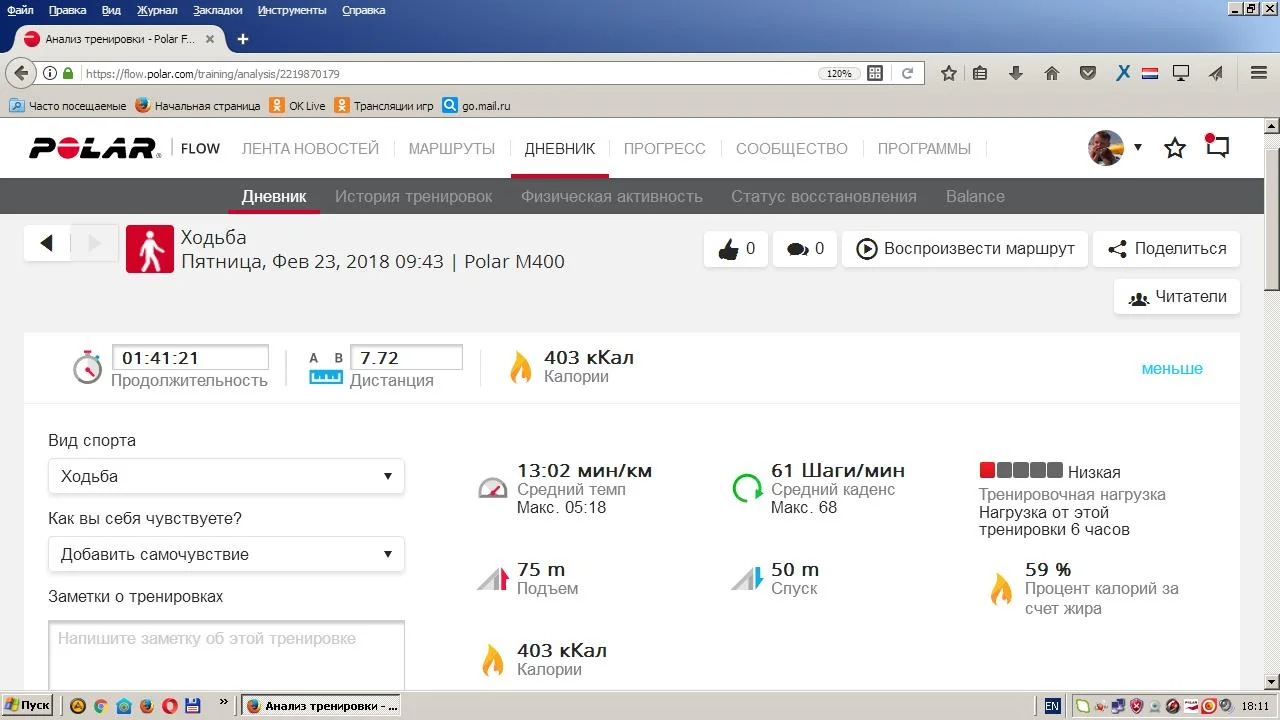
Task: Go to СООБЩЕСТВО section
Action: pyautogui.click(x=792, y=148)
